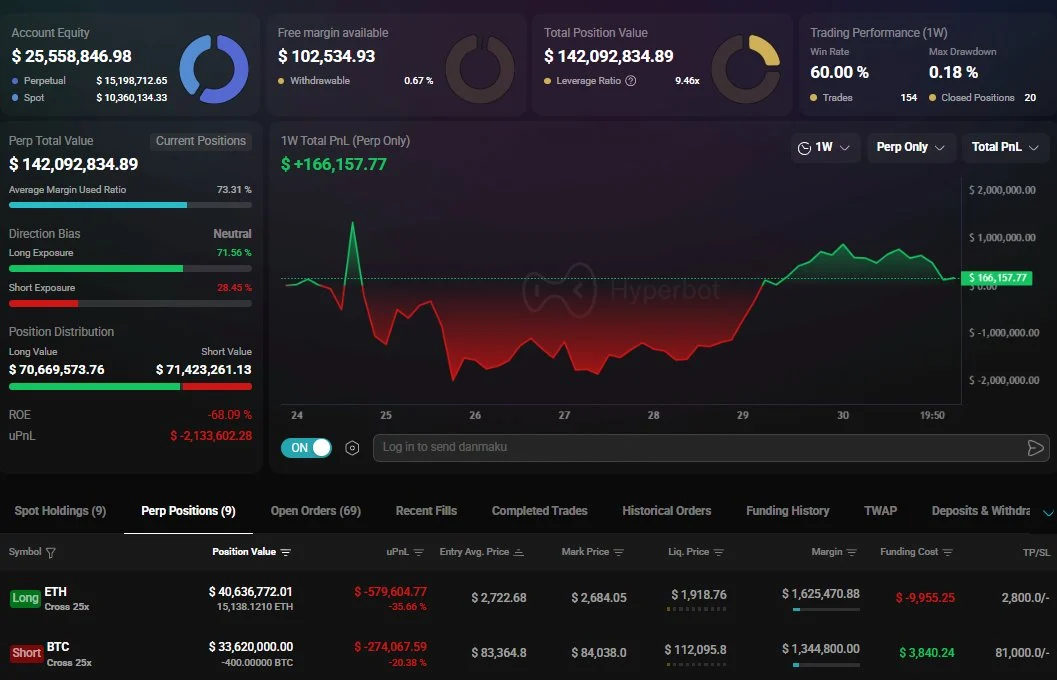Open the Open Orders (69) tab
The height and width of the screenshot is (680, 1057).
[315, 511]
